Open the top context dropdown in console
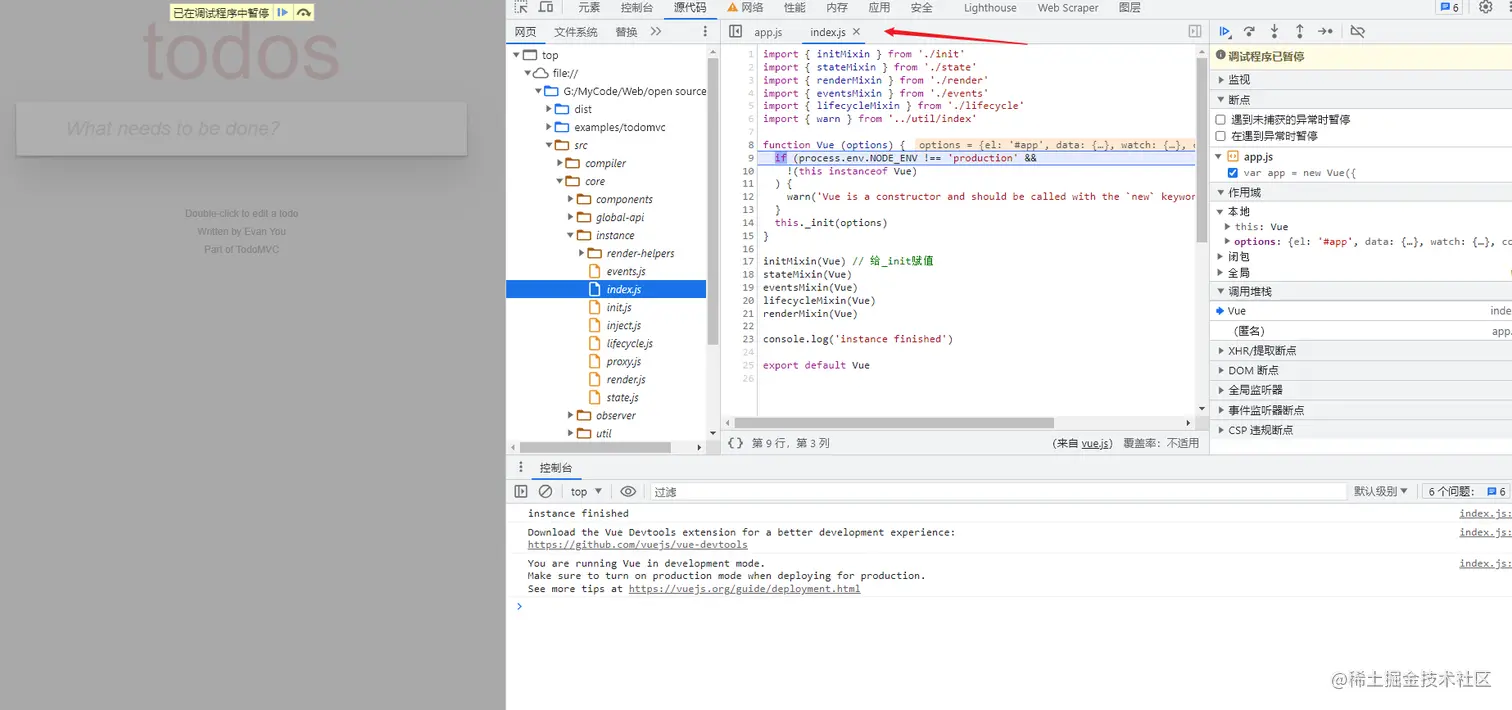 click(x=586, y=491)
